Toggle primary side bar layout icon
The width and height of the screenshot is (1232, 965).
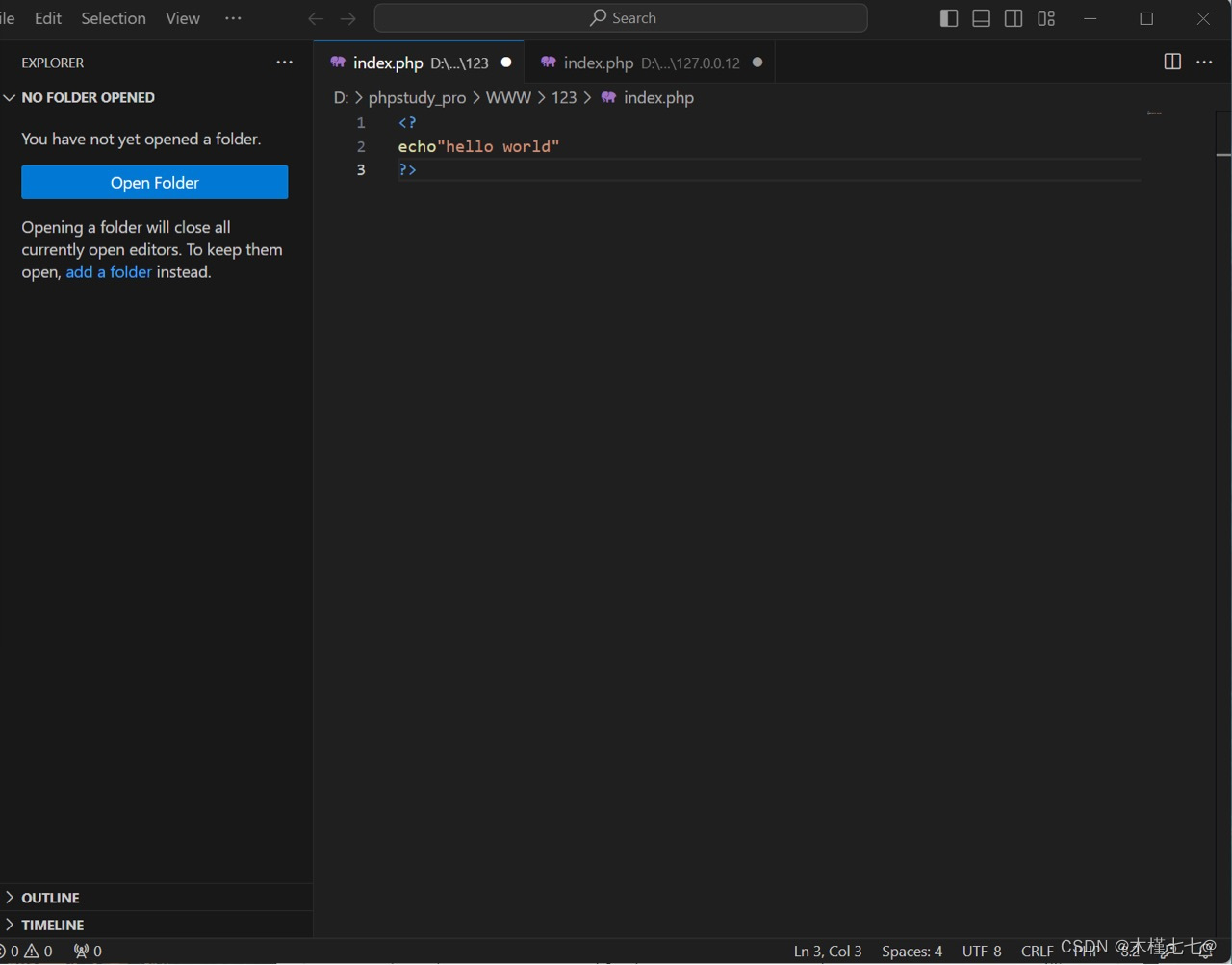point(949,18)
